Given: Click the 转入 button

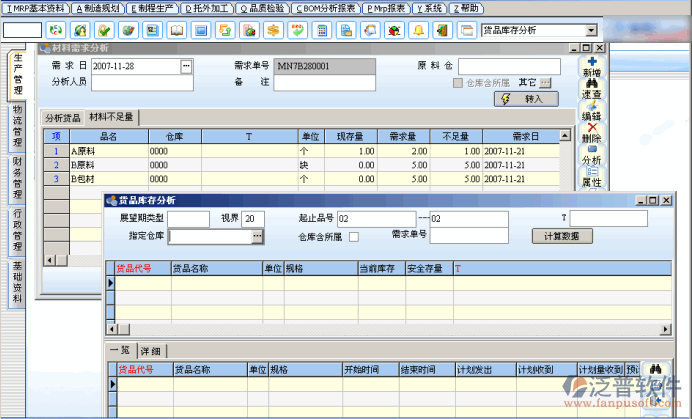Looking at the screenshot, I should (x=525, y=99).
